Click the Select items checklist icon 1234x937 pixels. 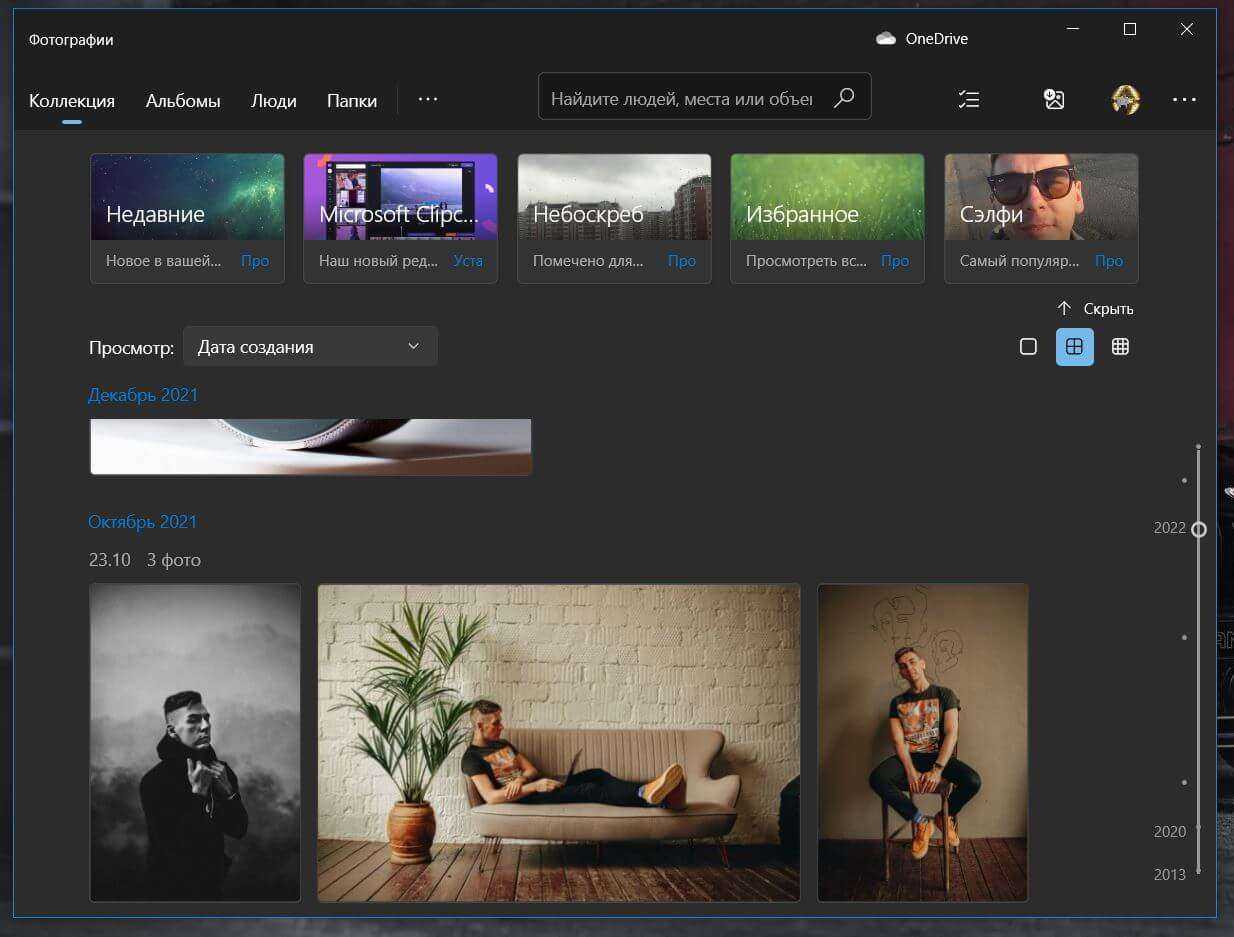tap(968, 99)
